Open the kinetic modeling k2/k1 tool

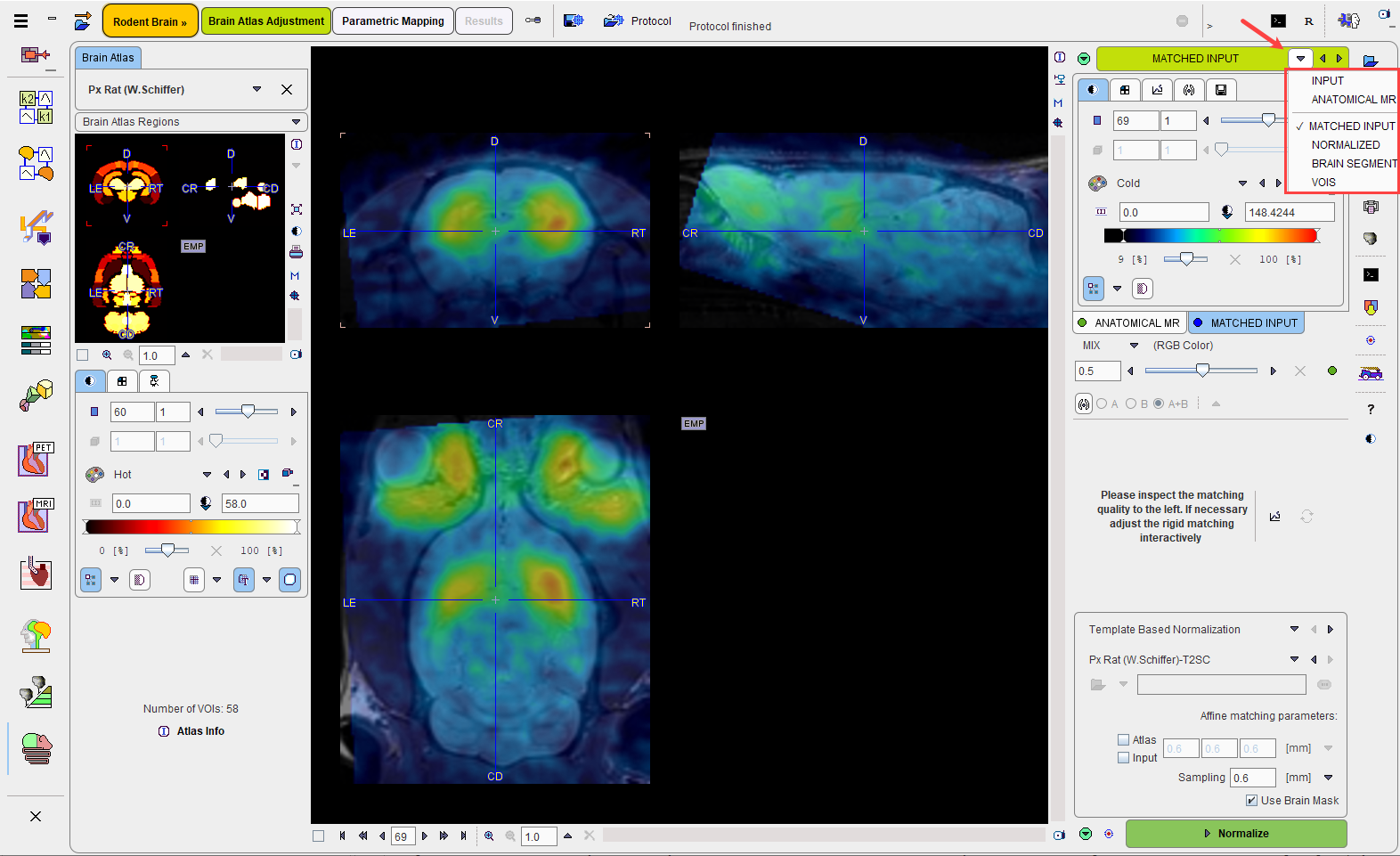(36, 107)
